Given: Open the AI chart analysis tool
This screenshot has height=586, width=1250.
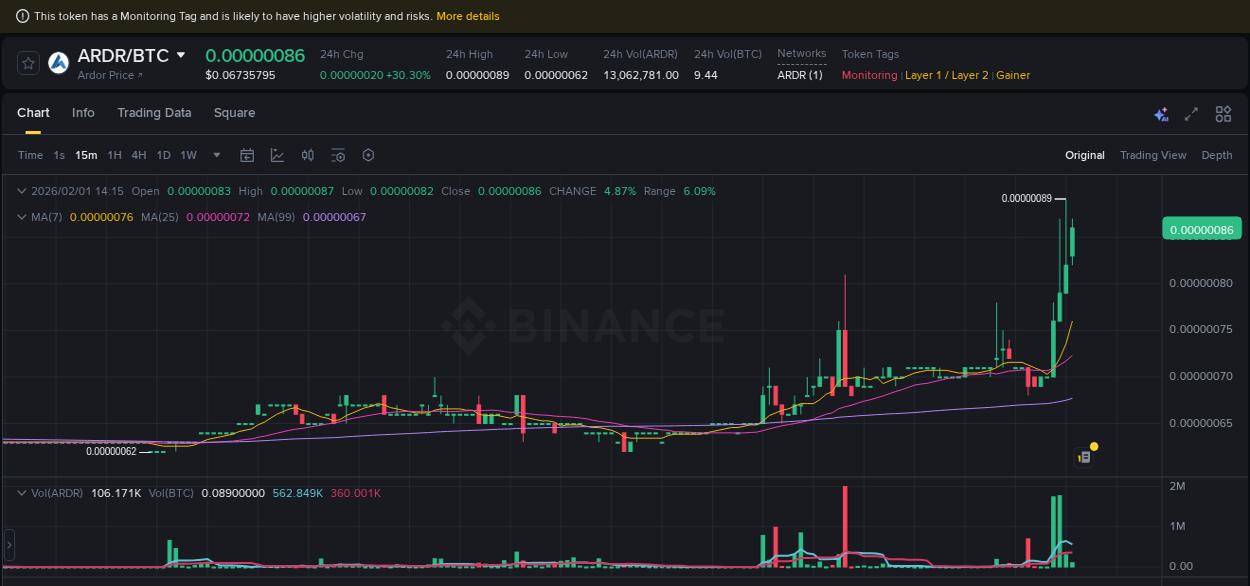Looking at the screenshot, I should pyautogui.click(x=1161, y=114).
